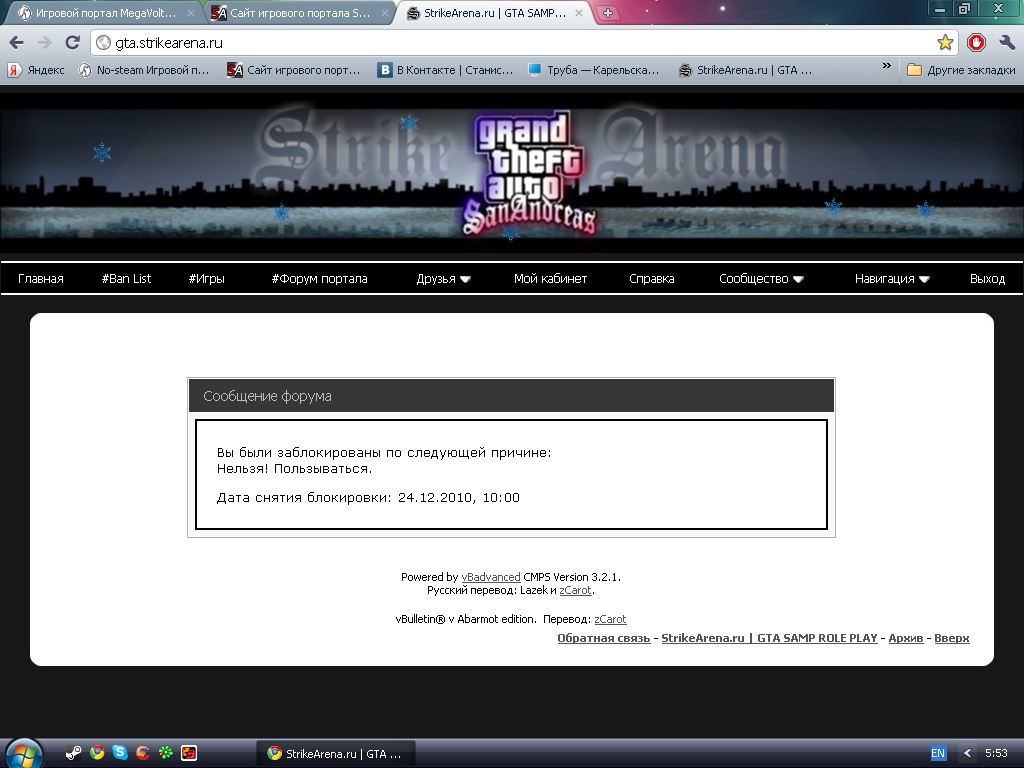This screenshot has width=1024, height=768.
Task: Go back using the browser back arrow
Action: click(17, 43)
